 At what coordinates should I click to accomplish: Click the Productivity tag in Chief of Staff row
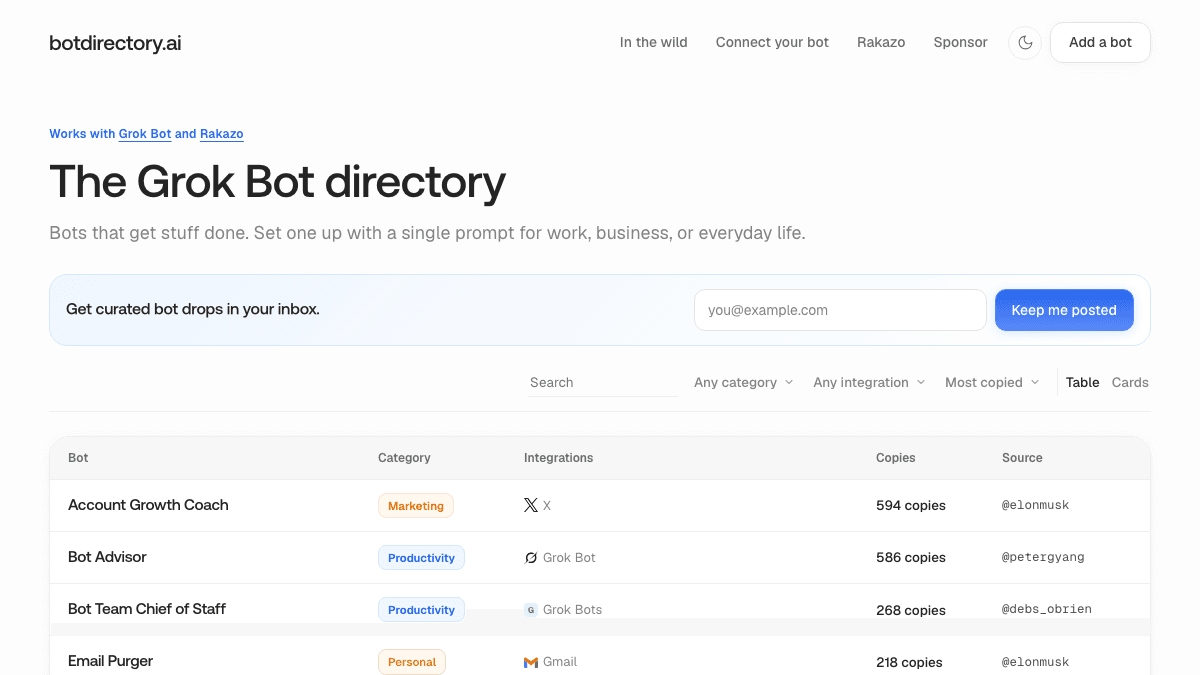[x=421, y=610]
